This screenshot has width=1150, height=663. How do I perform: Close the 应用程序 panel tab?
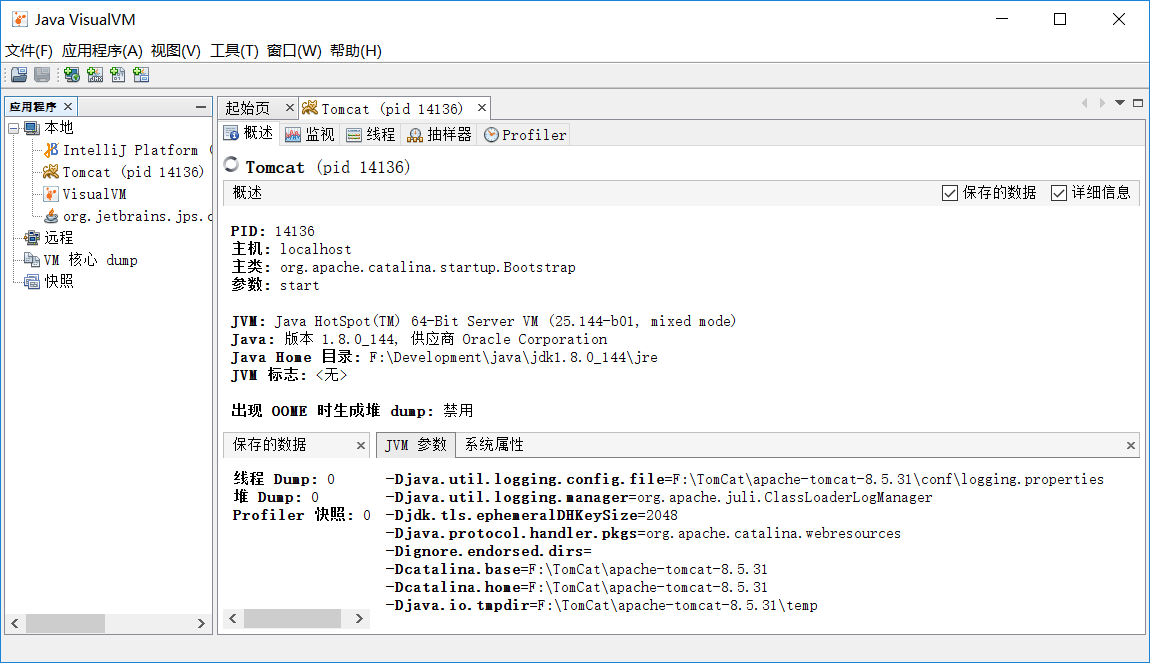tap(68, 106)
